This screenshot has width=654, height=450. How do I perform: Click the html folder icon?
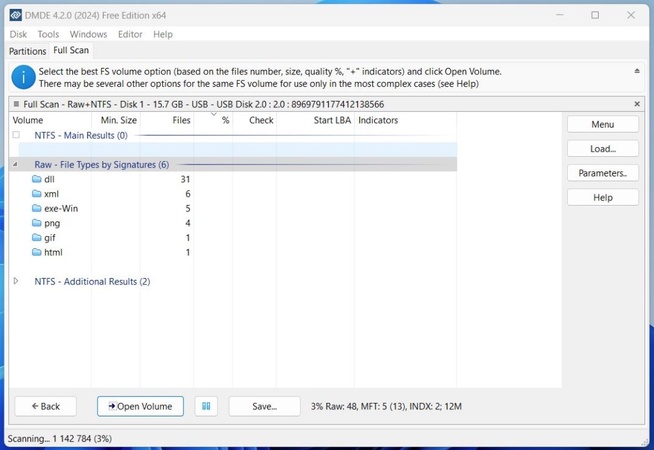coord(37,252)
